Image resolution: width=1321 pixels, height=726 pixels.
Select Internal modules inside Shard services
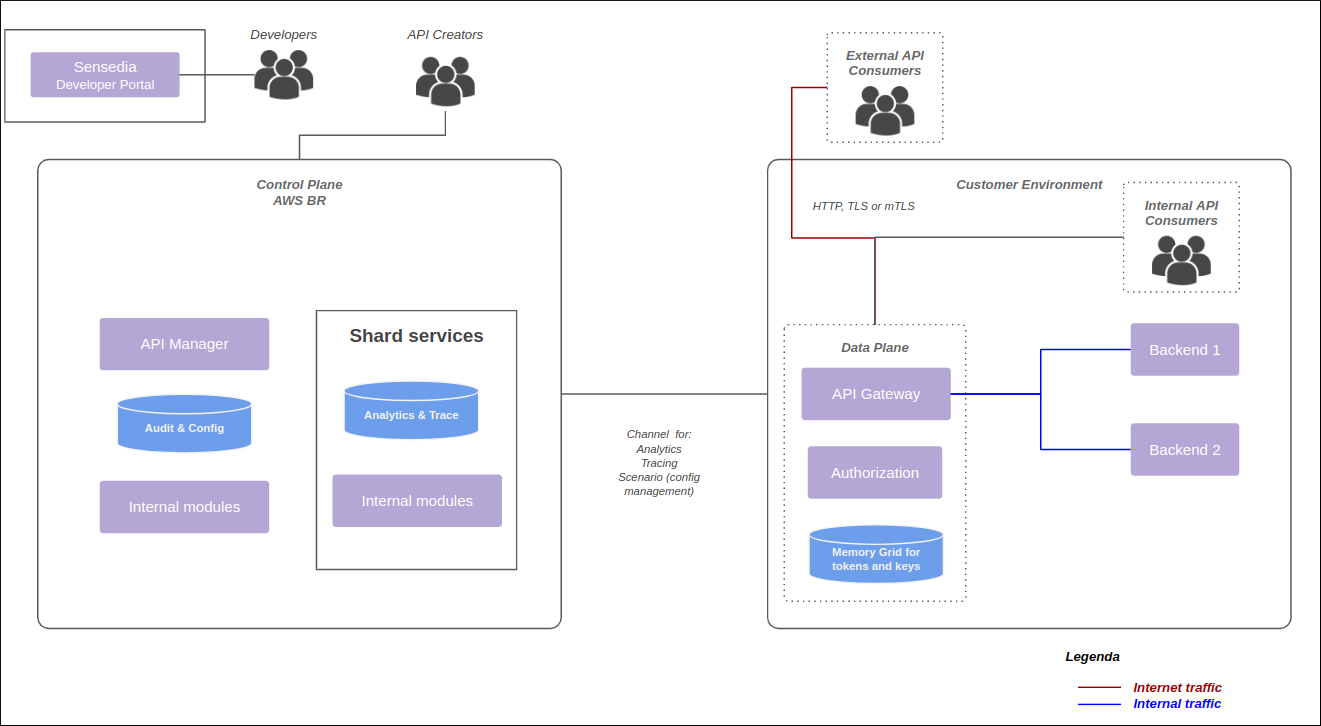tap(417, 501)
